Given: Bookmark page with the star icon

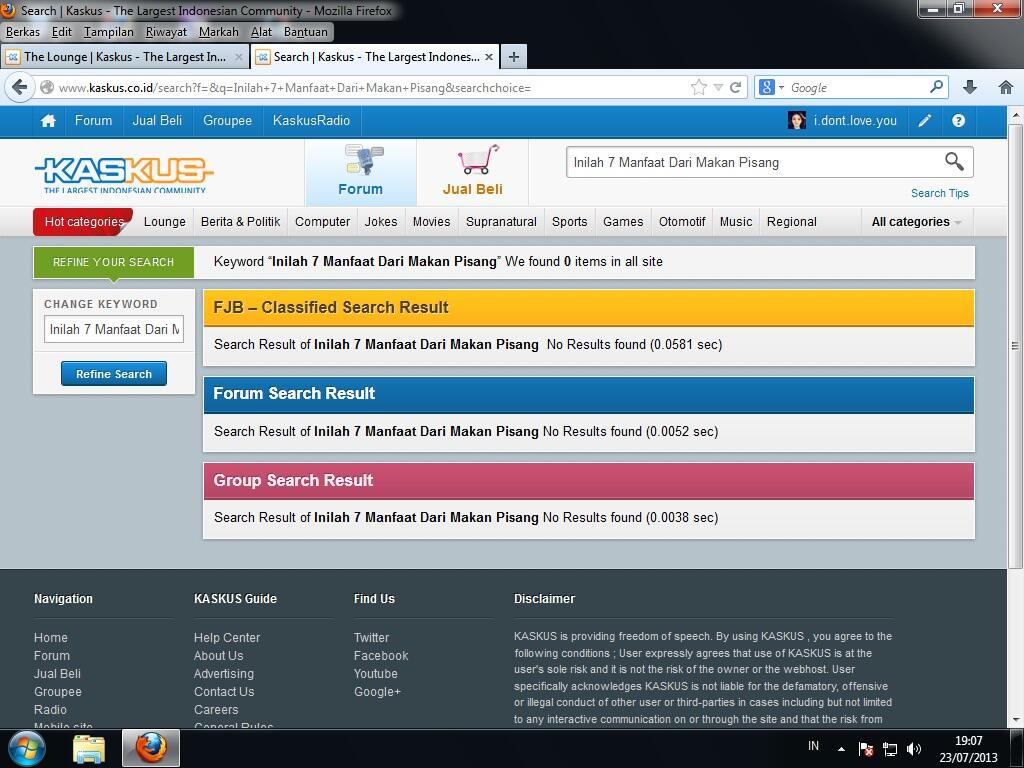Looking at the screenshot, I should click(699, 87).
